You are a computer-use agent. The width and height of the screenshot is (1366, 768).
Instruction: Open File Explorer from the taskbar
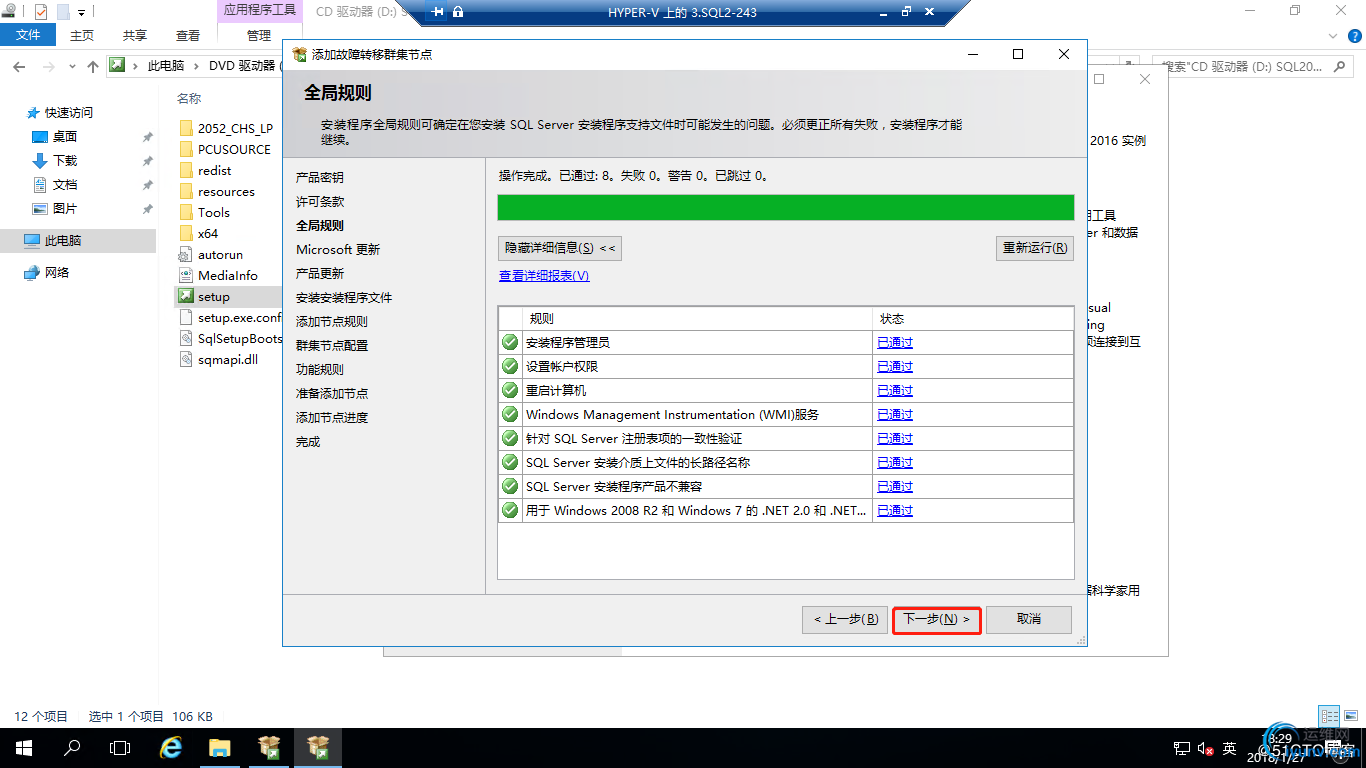pos(220,748)
